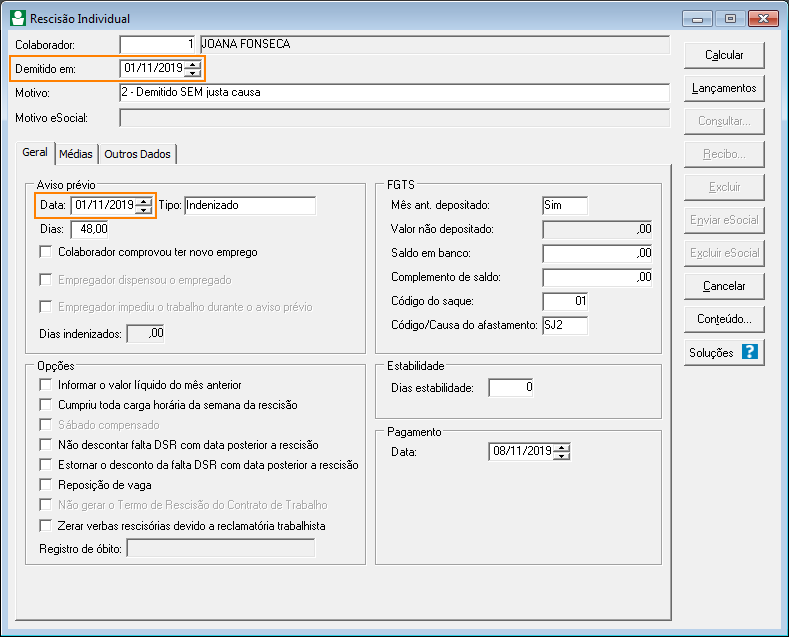Switch to the Geral tab
789x637 pixels.
pos(35,152)
